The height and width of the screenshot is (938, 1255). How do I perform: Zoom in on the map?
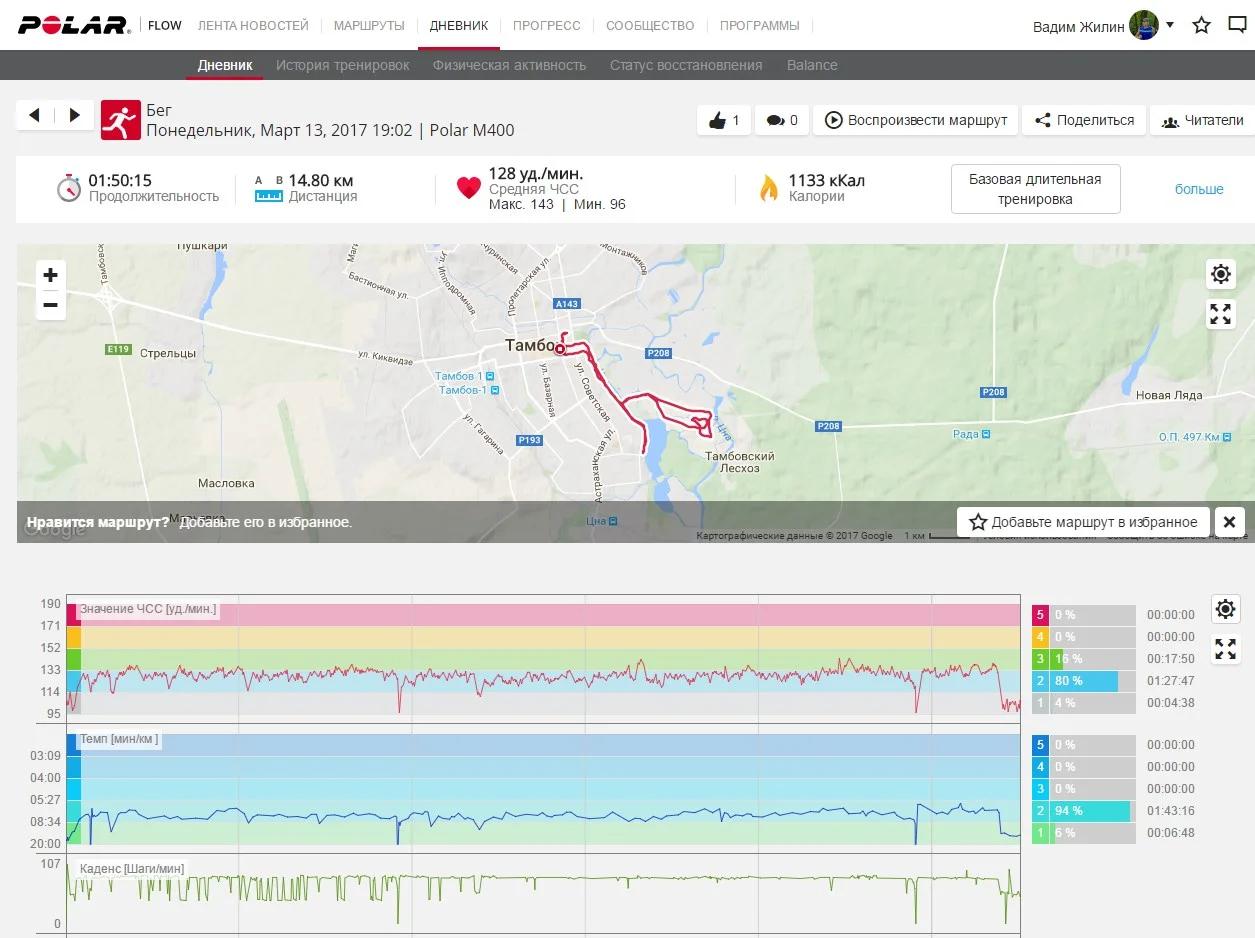51,275
